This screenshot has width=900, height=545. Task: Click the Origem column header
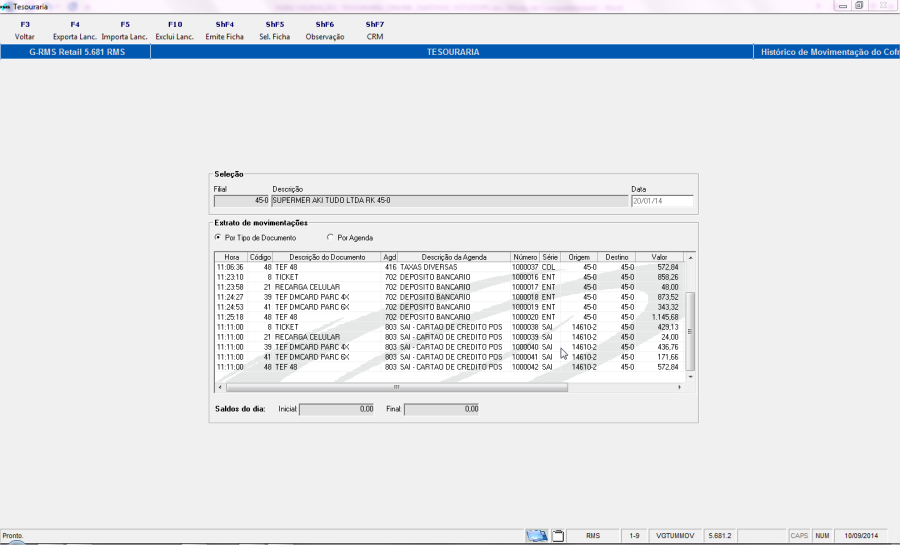[579, 257]
